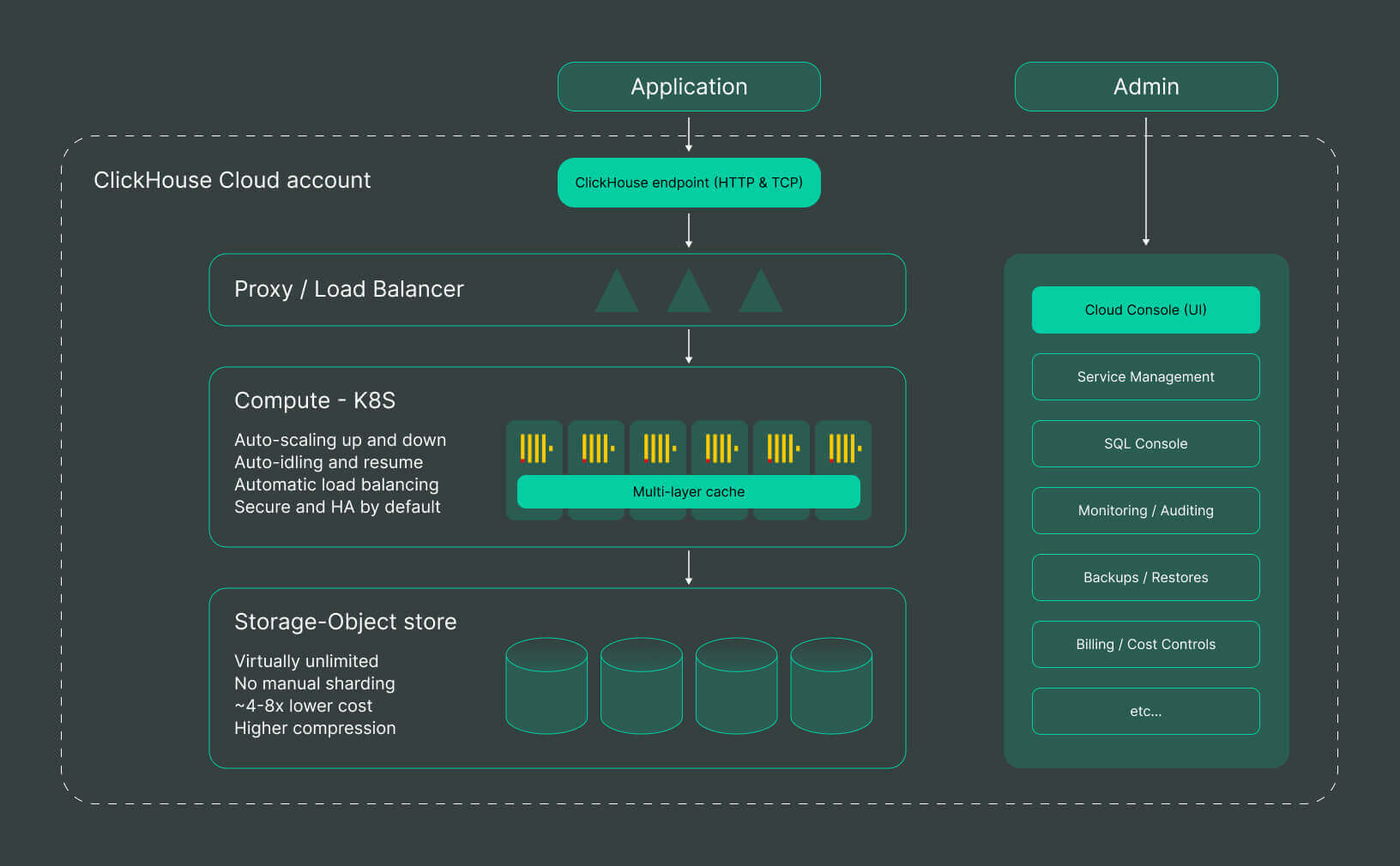
Task: Select the middle triangle icon
Action: click(x=687, y=292)
